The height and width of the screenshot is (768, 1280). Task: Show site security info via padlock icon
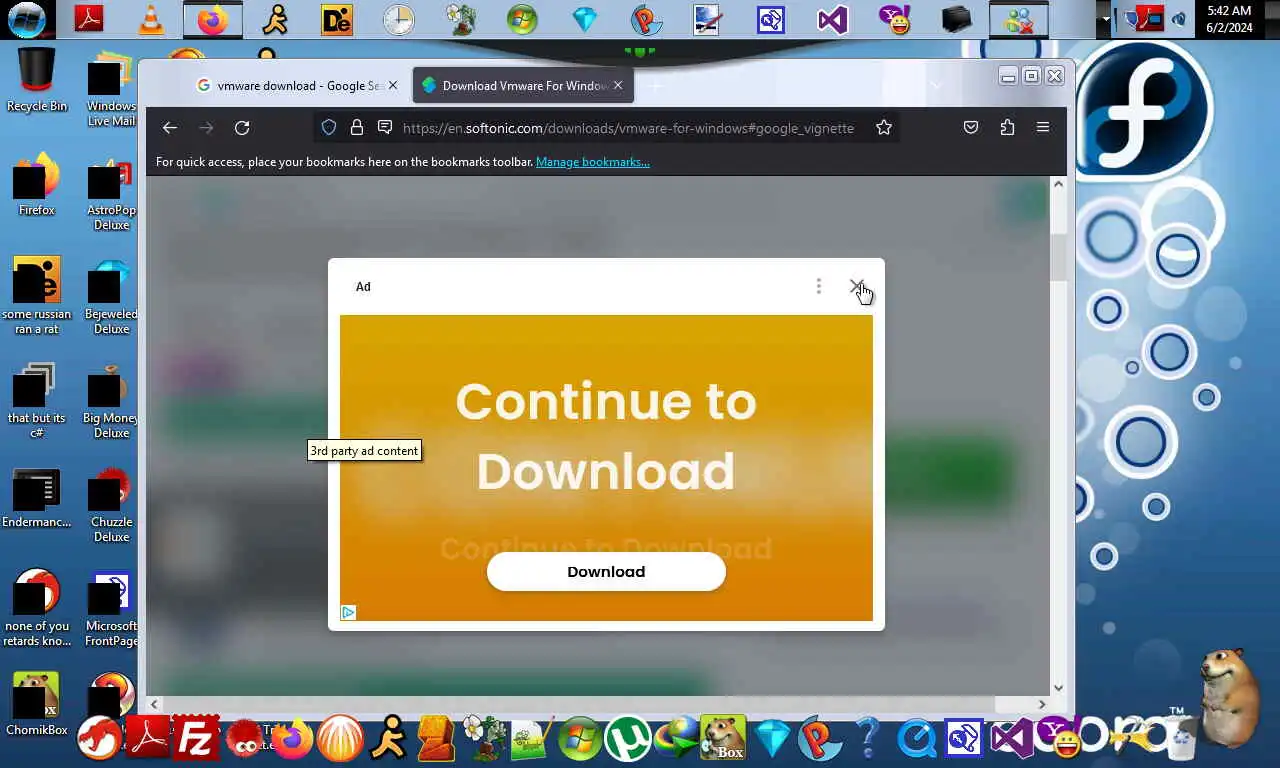(357, 128)
